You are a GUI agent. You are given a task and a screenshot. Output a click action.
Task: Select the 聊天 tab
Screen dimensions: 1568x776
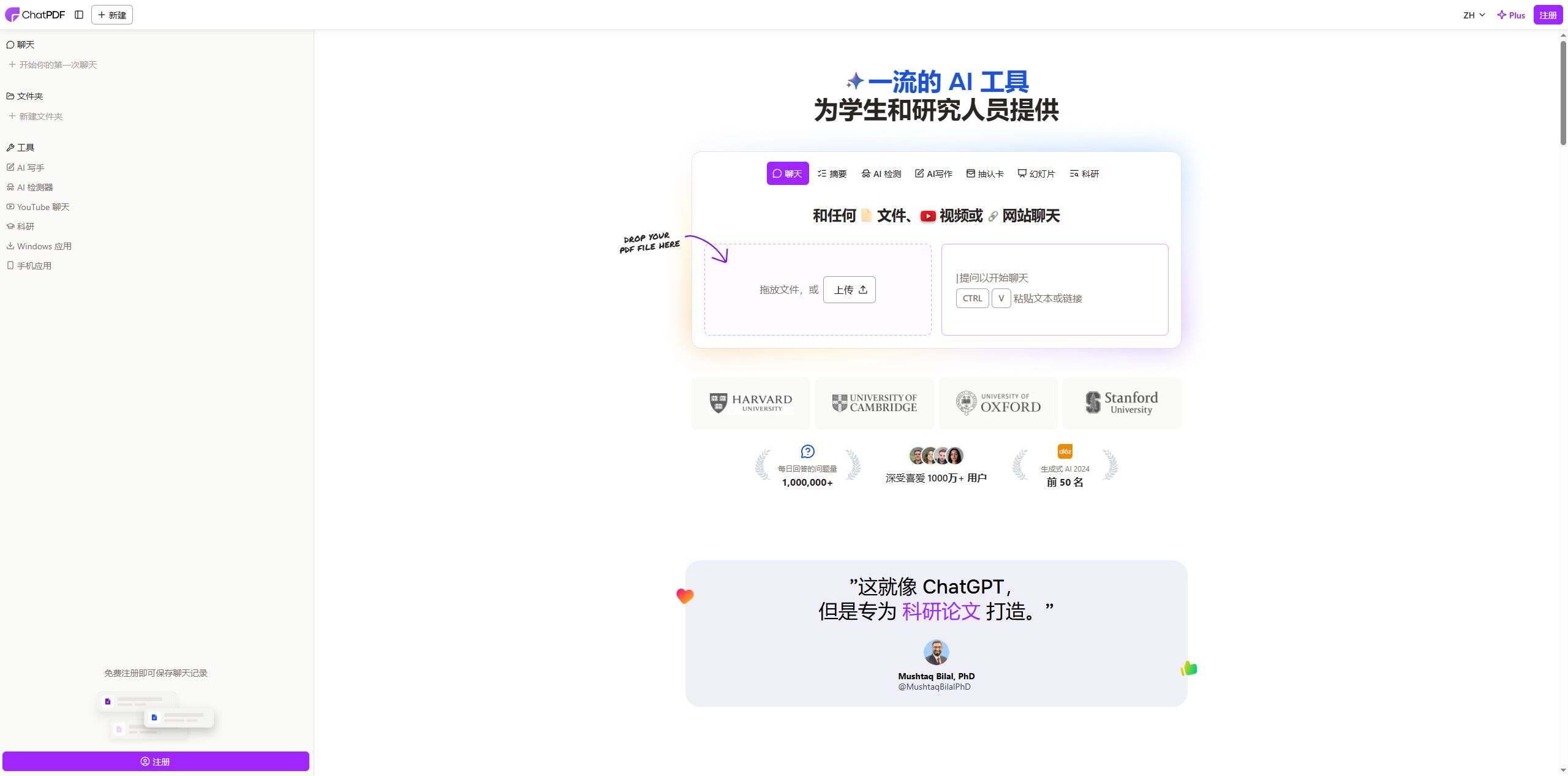coord(788,173)
